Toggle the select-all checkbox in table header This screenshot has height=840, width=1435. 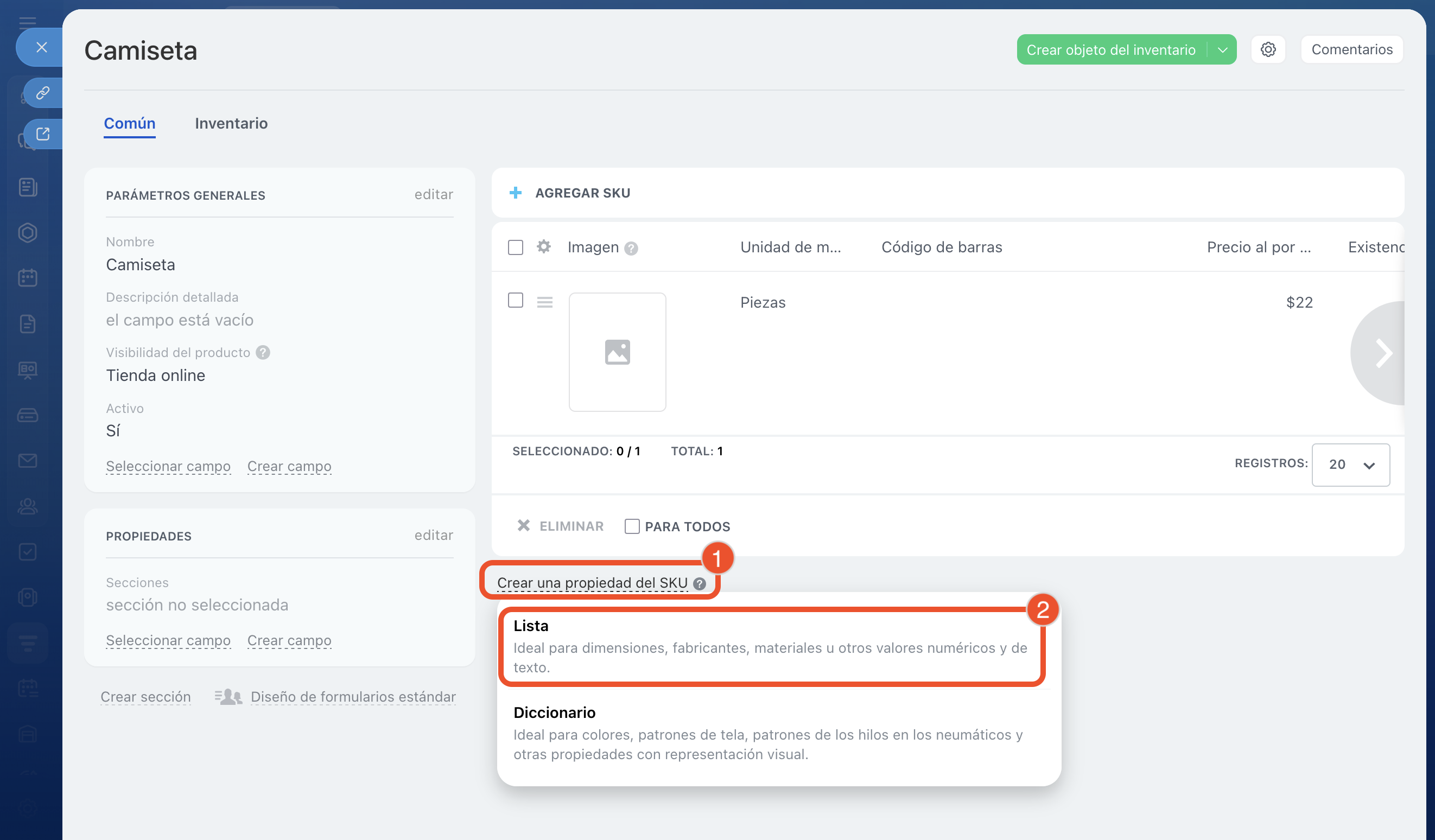click(516, 247)
